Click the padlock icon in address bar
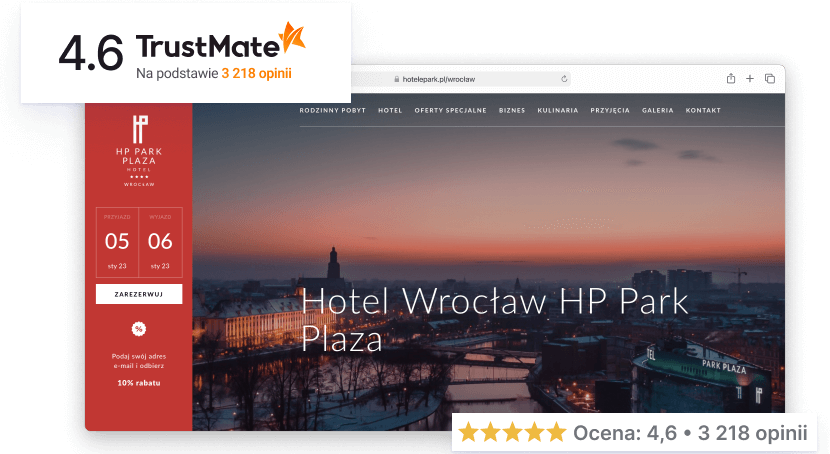830x454 pixels. [x=396, y=79]
